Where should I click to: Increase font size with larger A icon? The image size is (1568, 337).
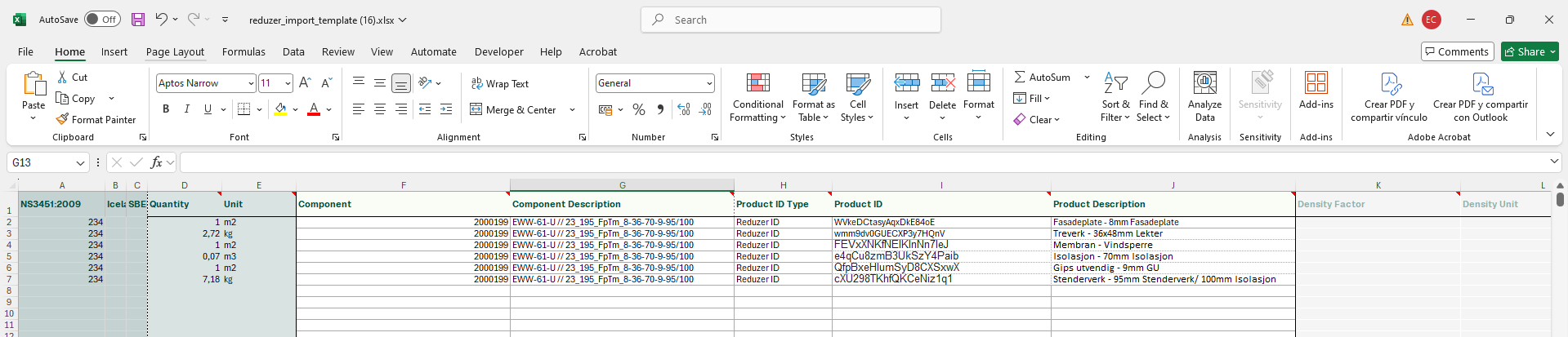[x=305, y=82]
